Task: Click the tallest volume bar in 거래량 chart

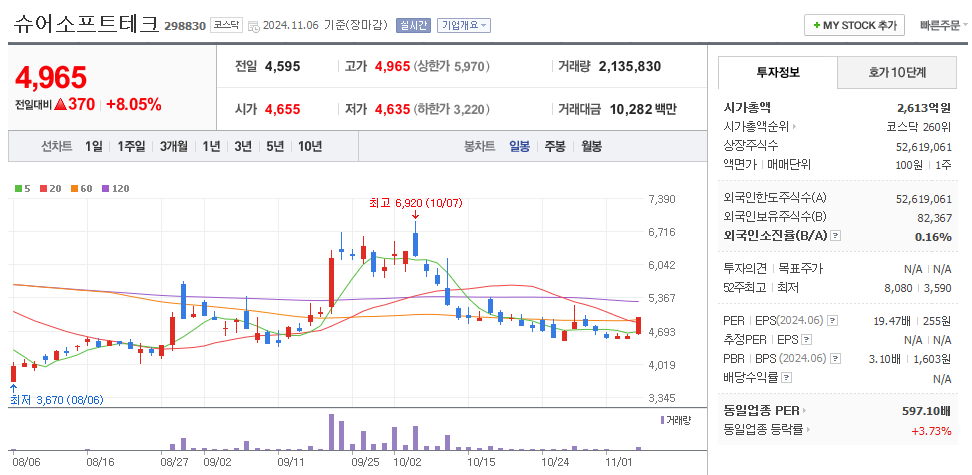Action: 332,432
